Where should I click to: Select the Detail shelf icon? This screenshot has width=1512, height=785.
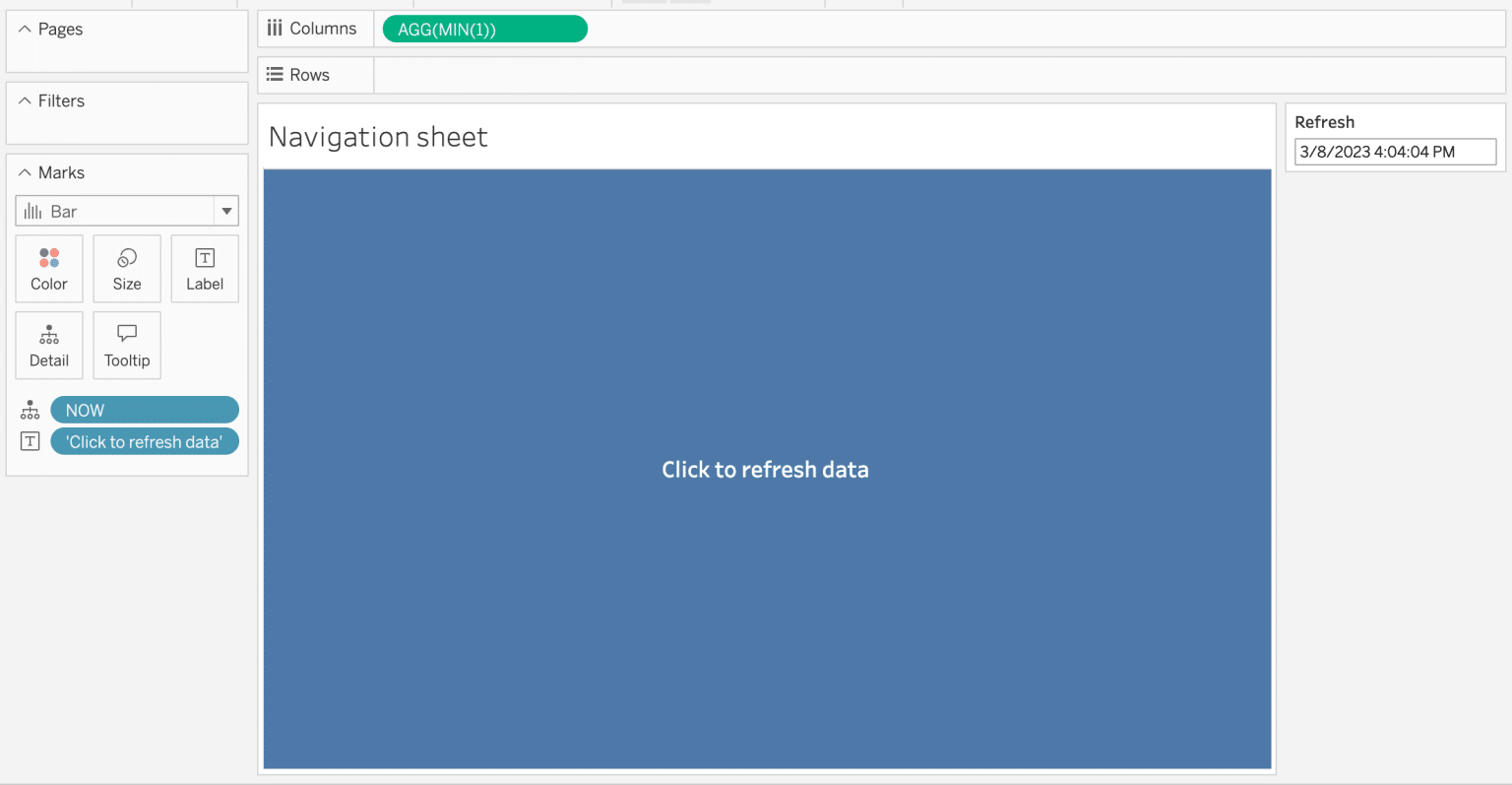point(48,345)
